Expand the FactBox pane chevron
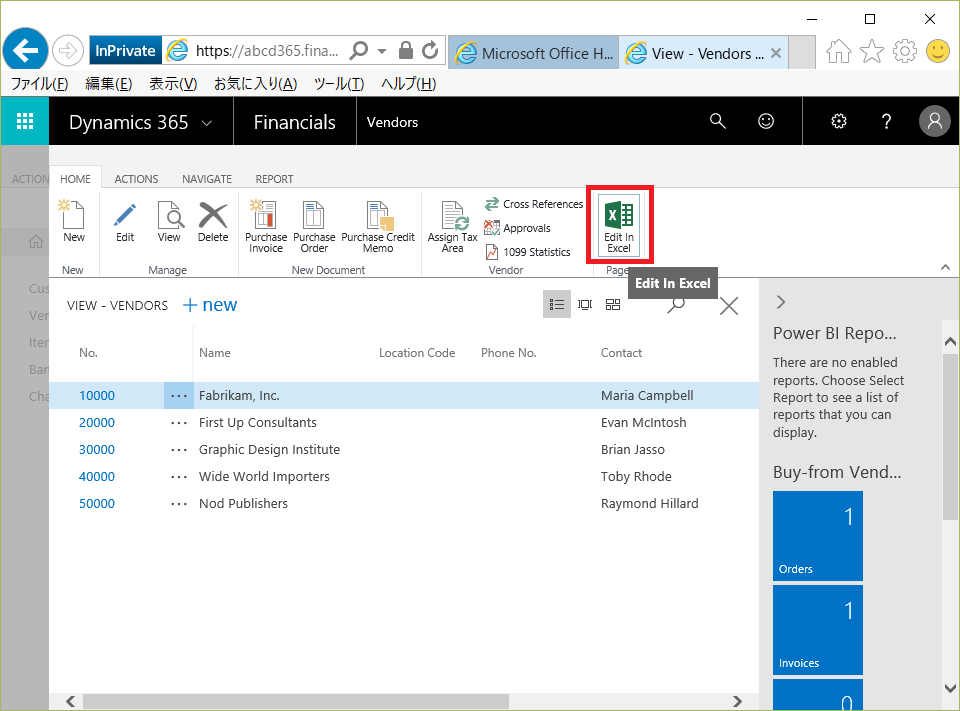960x711 pixels. coord(781,302)
